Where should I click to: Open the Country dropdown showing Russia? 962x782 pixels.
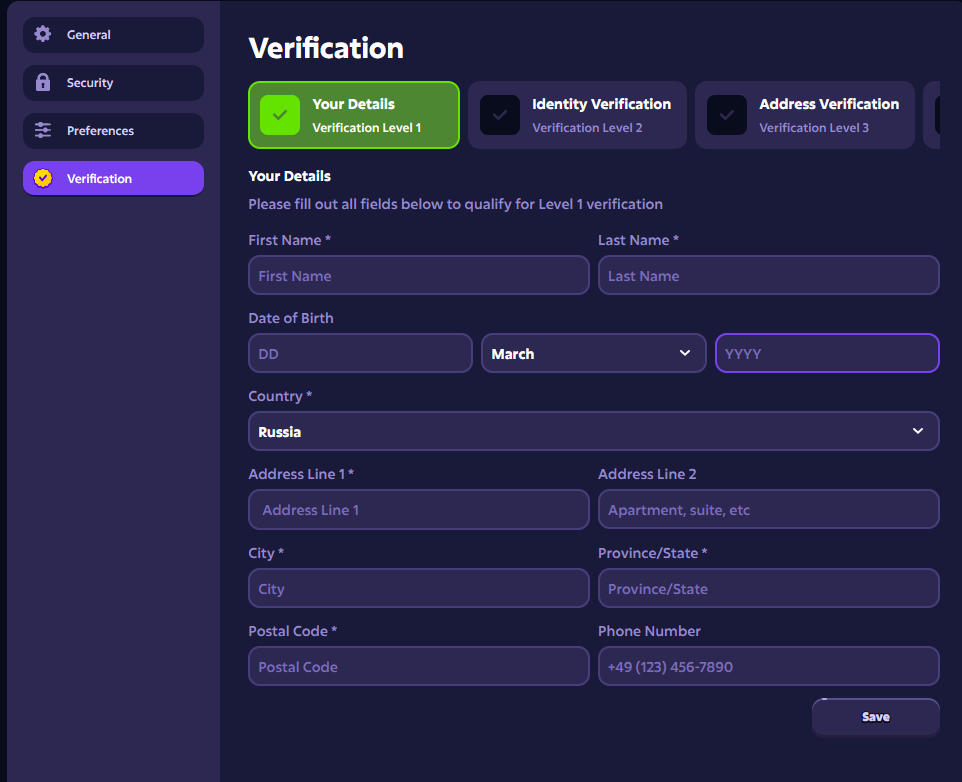click(593, 431)
